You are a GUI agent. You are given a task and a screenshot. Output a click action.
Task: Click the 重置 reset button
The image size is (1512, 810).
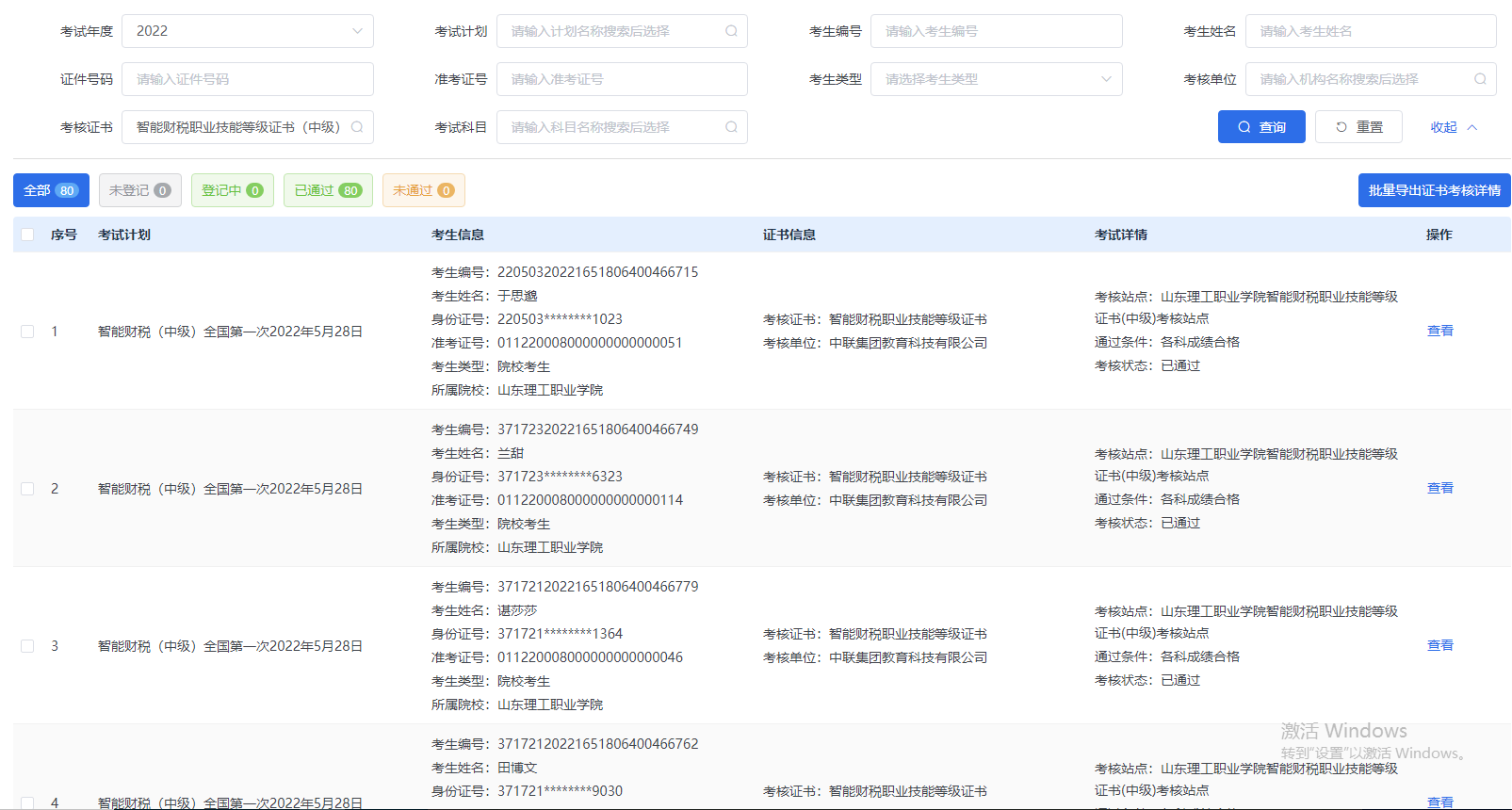[1358, 127]
